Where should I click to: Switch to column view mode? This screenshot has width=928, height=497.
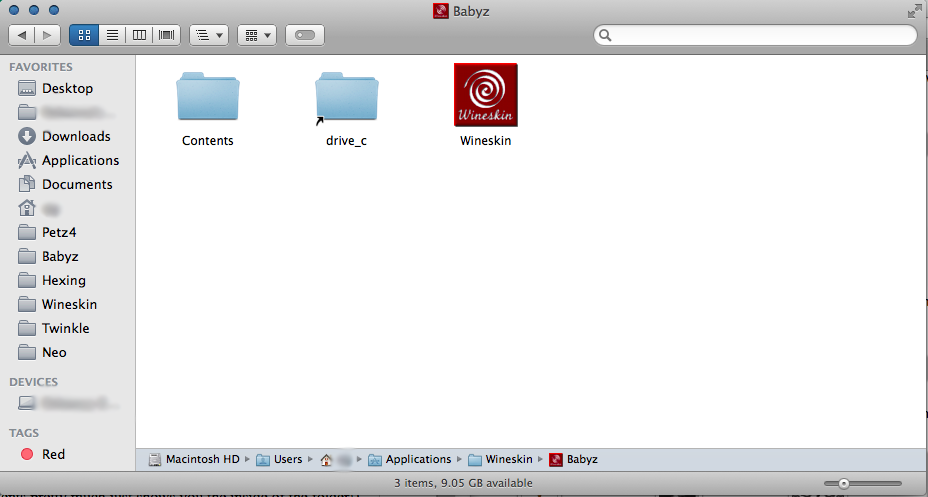pos(139,35)
